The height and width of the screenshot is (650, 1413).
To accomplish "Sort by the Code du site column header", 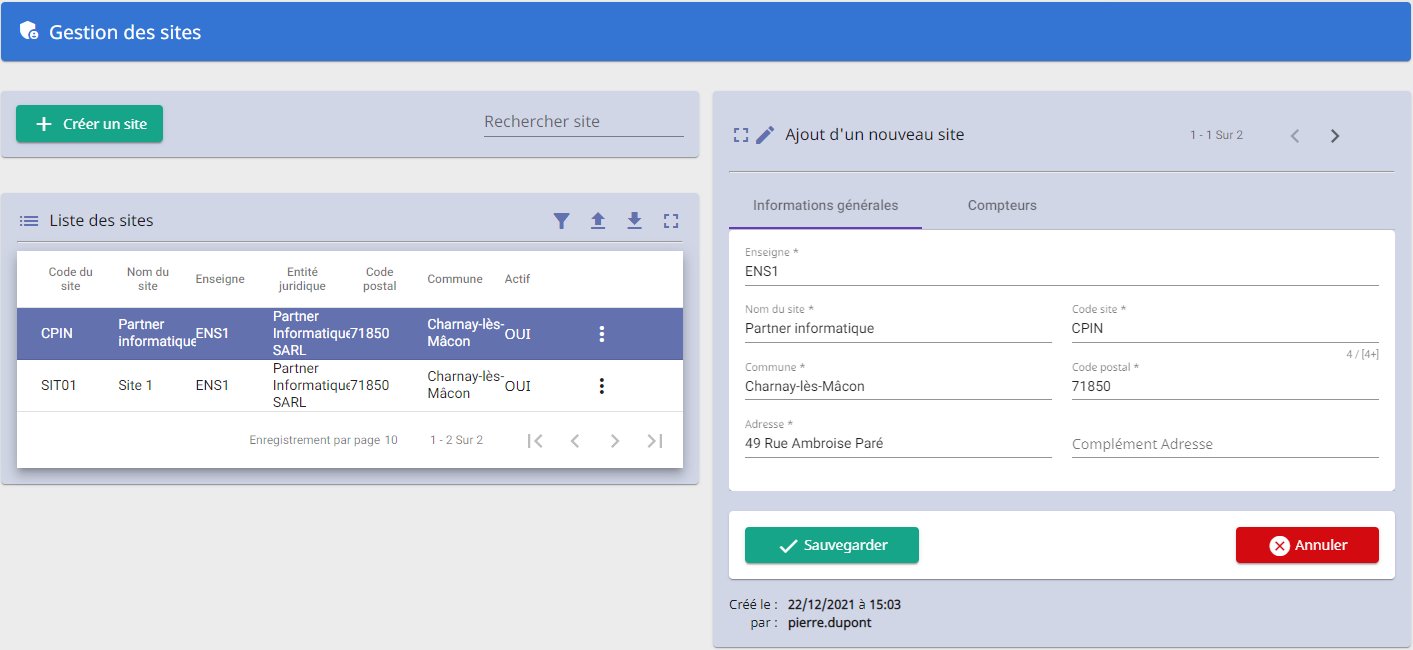I will click(70, 279).
